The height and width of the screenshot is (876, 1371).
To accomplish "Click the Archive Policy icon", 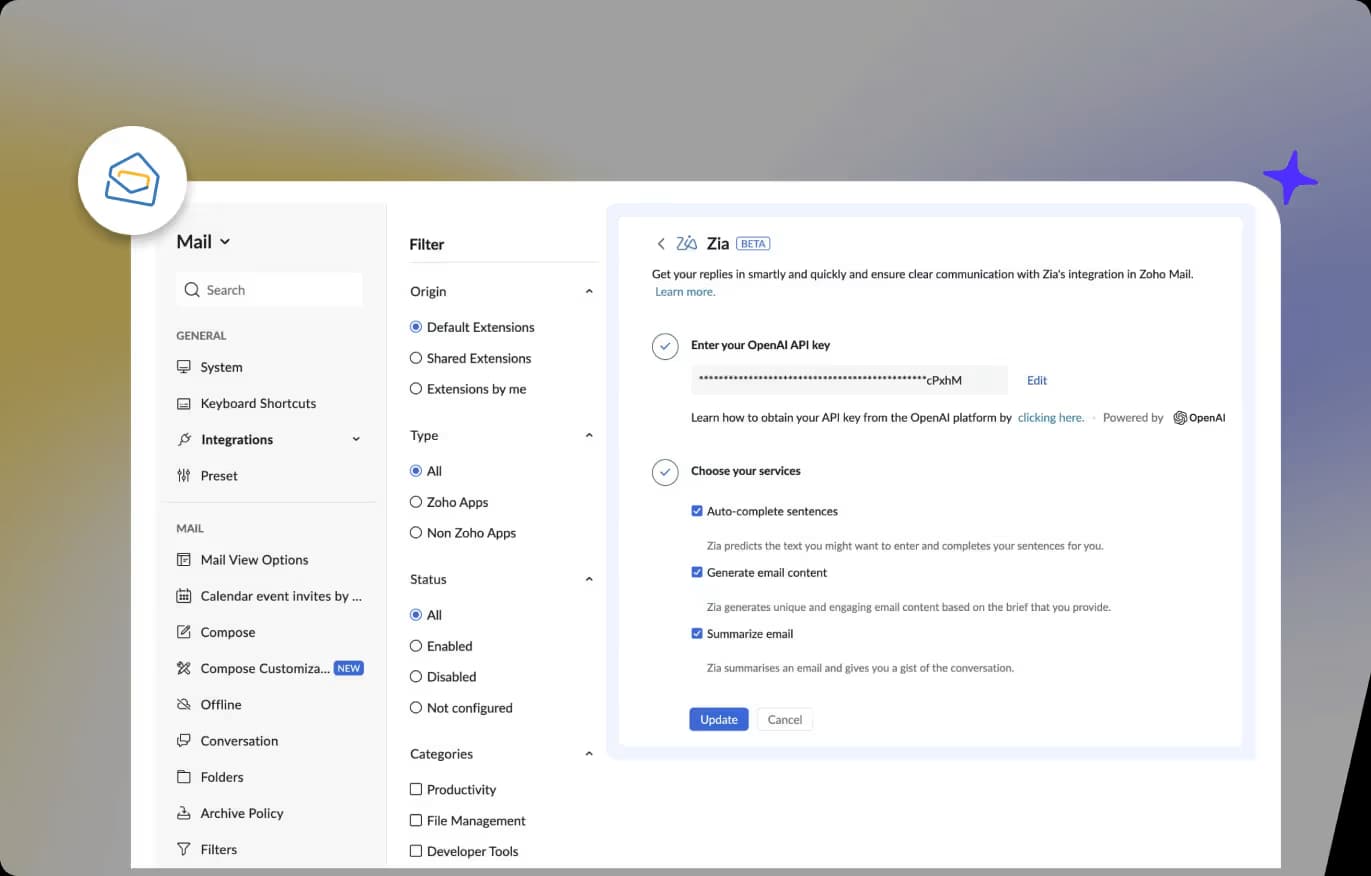I will coord(184,813).
